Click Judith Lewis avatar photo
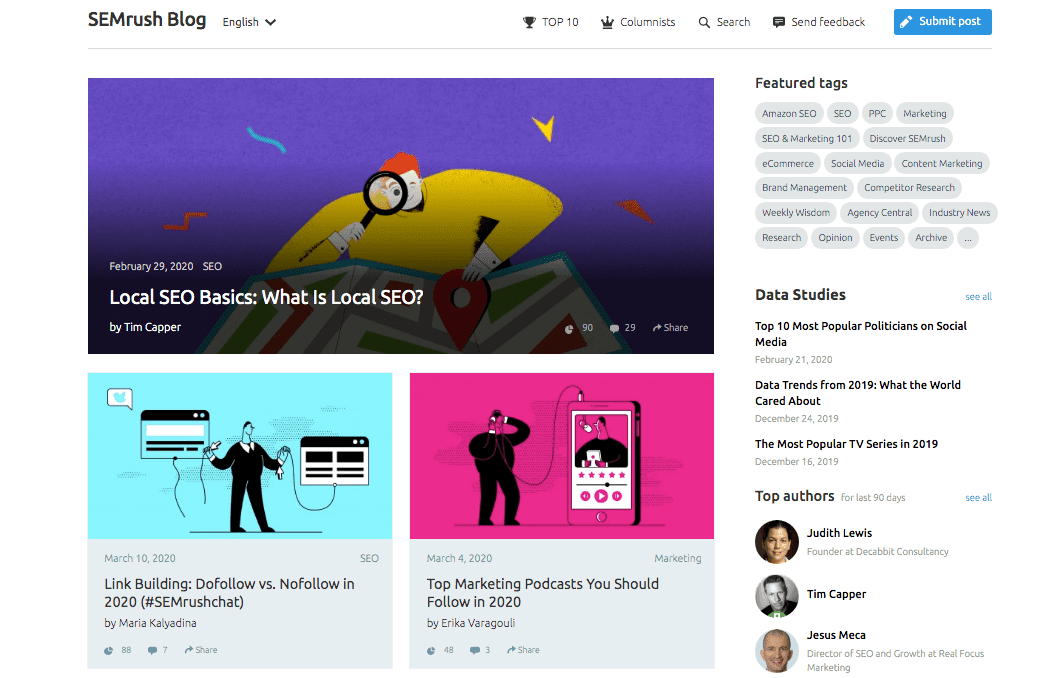Image resolution: width=1043 pixels, height=678 pixels. coord(776,542)
